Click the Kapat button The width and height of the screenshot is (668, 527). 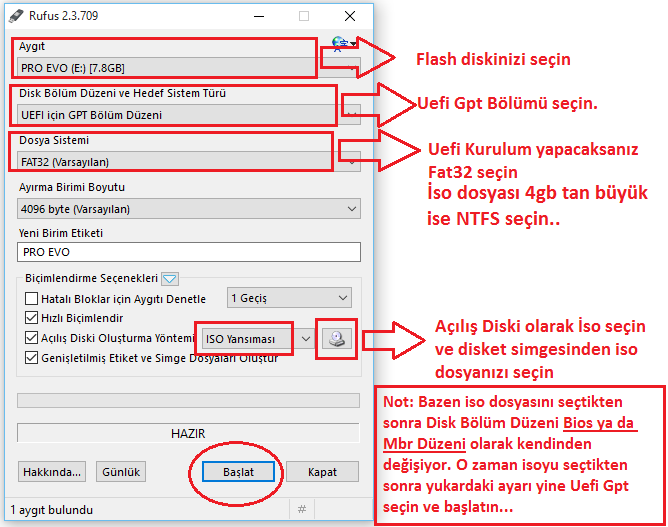tap(322, 472)
